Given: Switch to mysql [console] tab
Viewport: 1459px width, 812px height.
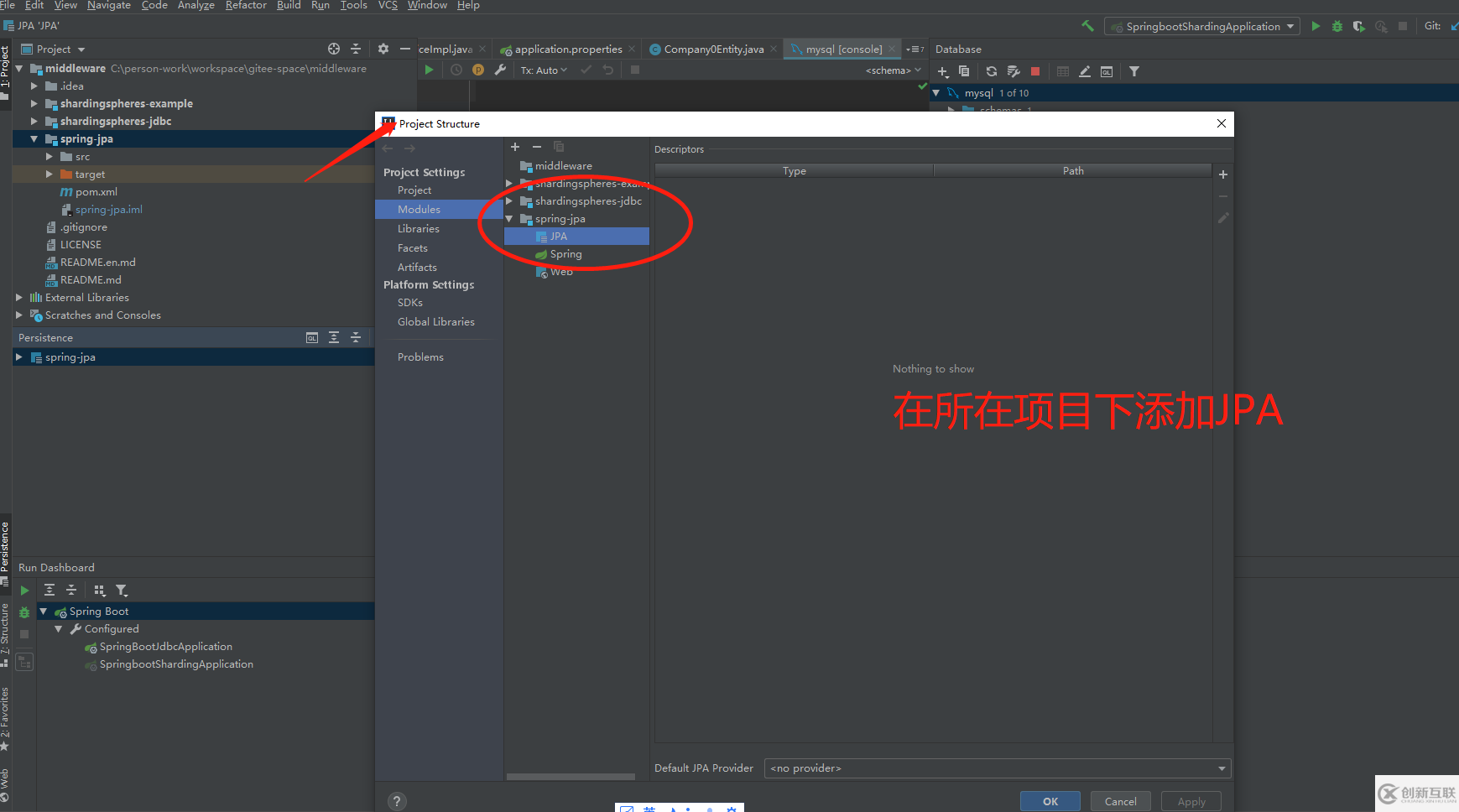Looking at the screenshot, I should [x=843, y=49].
